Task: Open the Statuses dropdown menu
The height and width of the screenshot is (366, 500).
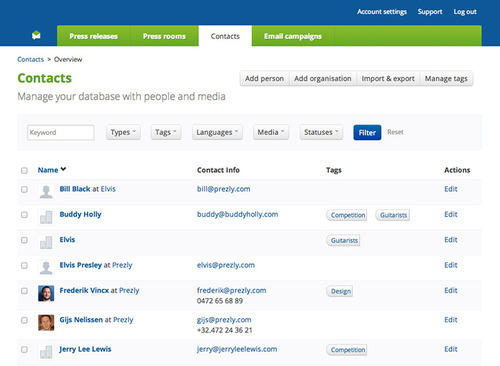Action: [321, 132]
